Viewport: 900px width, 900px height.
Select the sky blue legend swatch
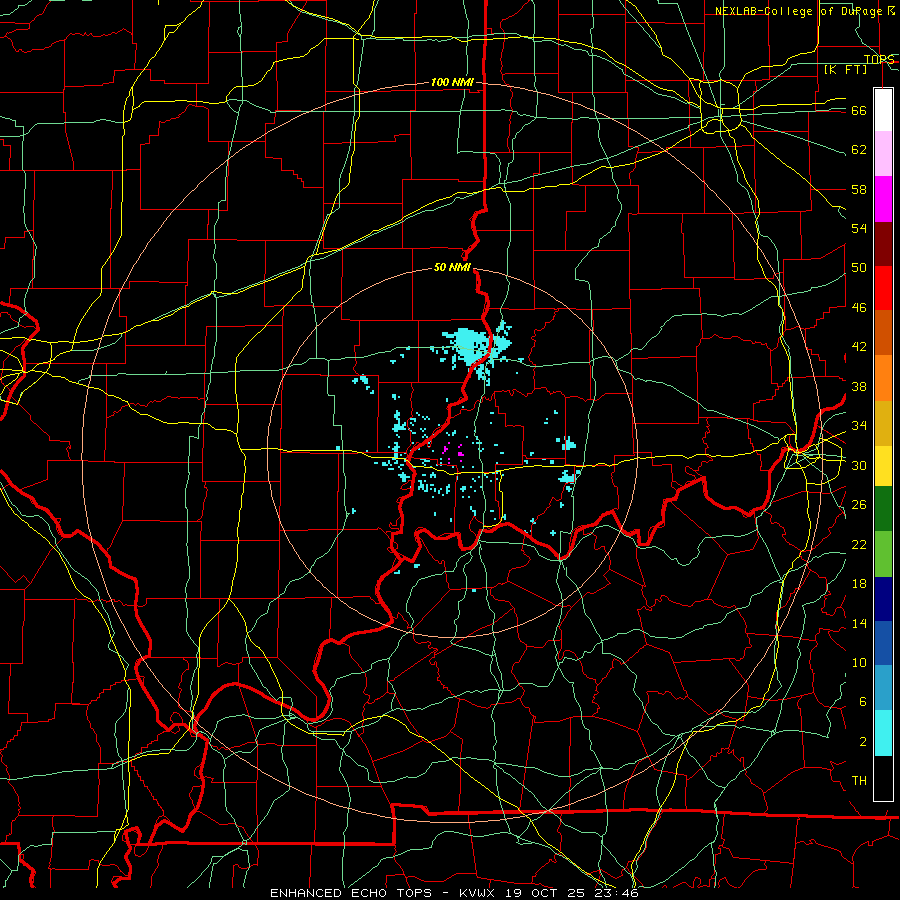coord(883,688)
